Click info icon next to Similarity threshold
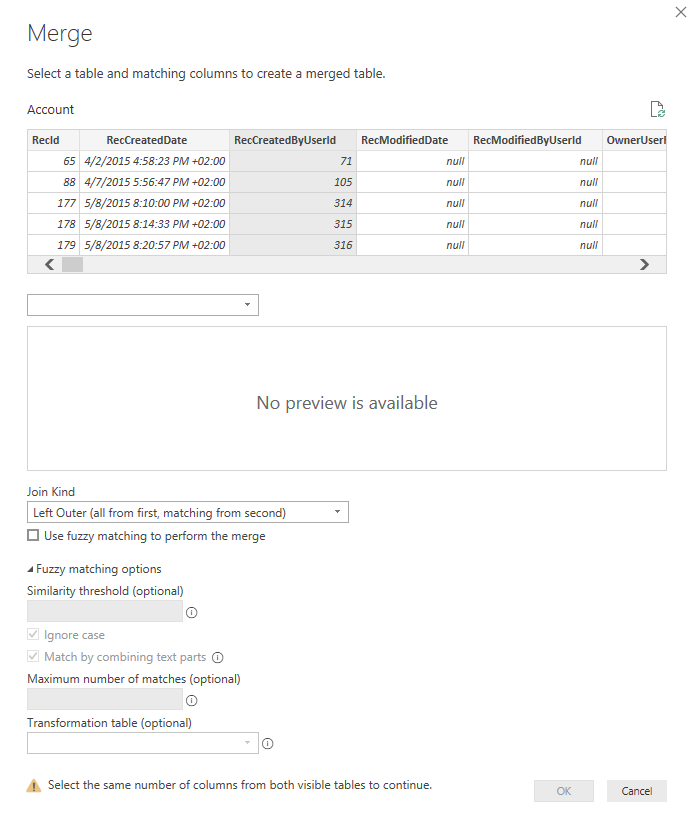This screenshot has width=694, height=824. click(x=192, y=612)
